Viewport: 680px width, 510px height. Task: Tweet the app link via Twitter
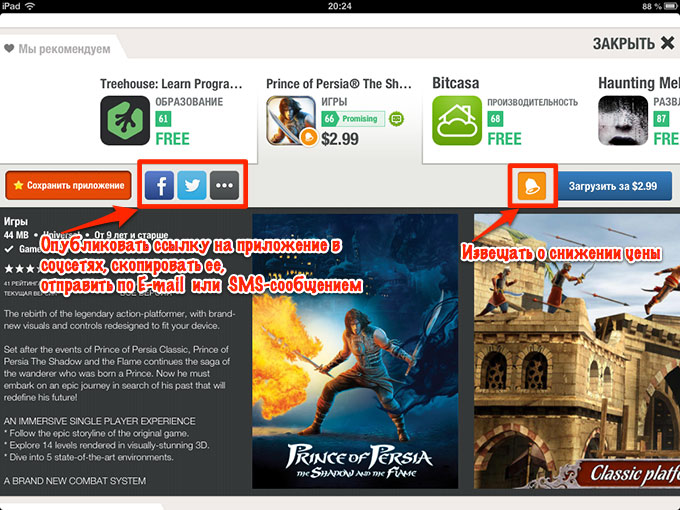pyautogui.click(x=192, y=185)
